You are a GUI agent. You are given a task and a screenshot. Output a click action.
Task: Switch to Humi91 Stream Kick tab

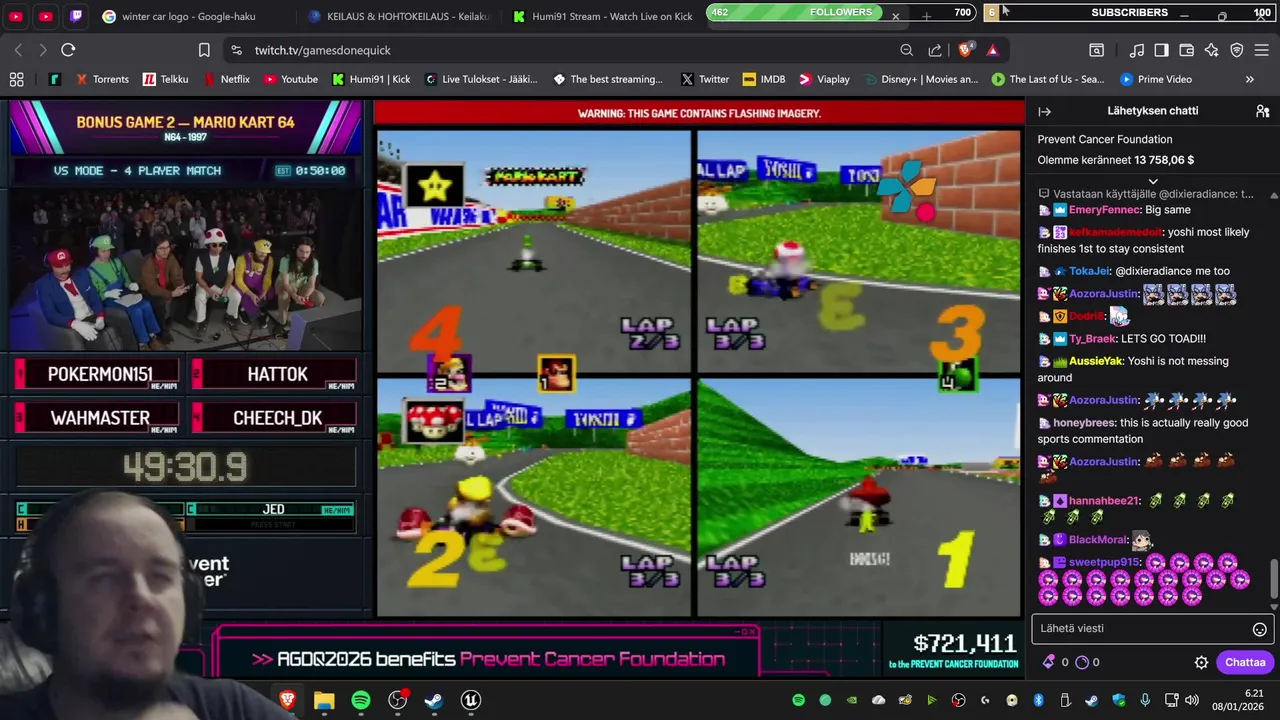(602, 16)
